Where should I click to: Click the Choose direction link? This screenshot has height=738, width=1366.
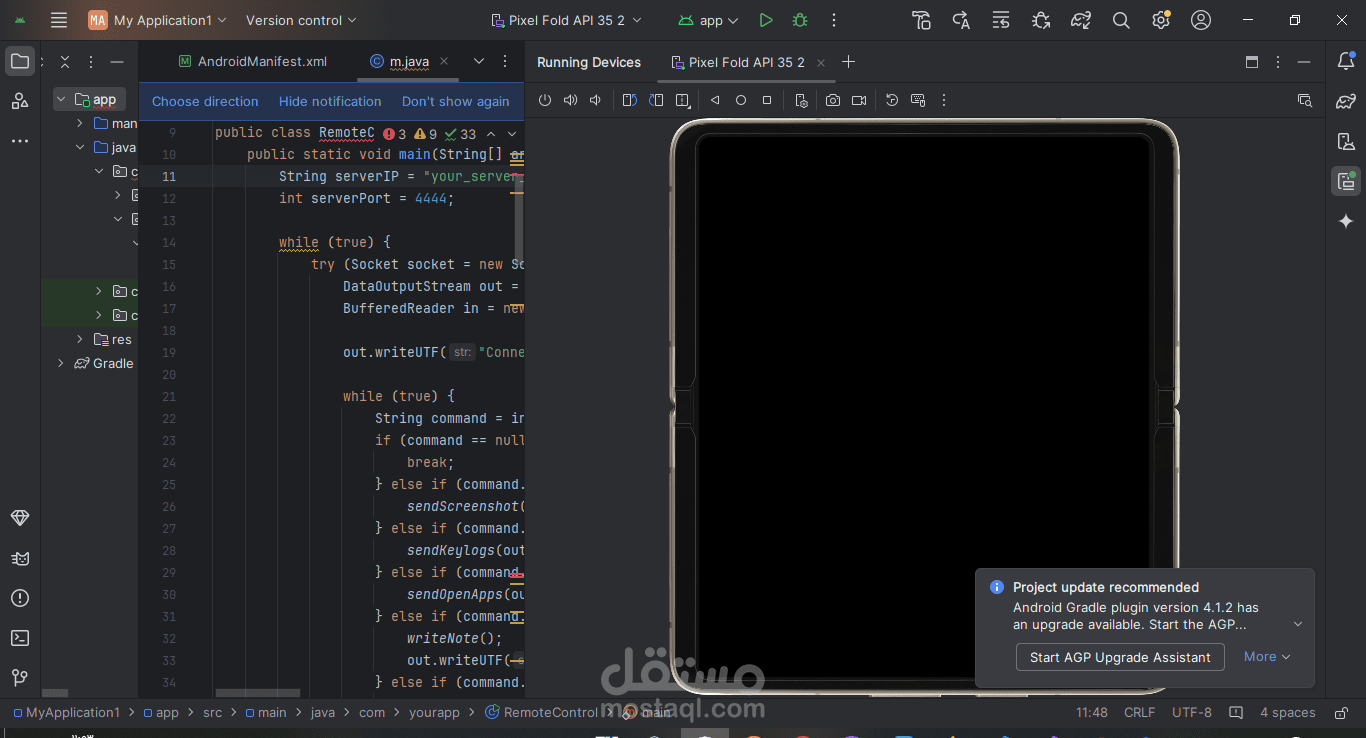205,101
